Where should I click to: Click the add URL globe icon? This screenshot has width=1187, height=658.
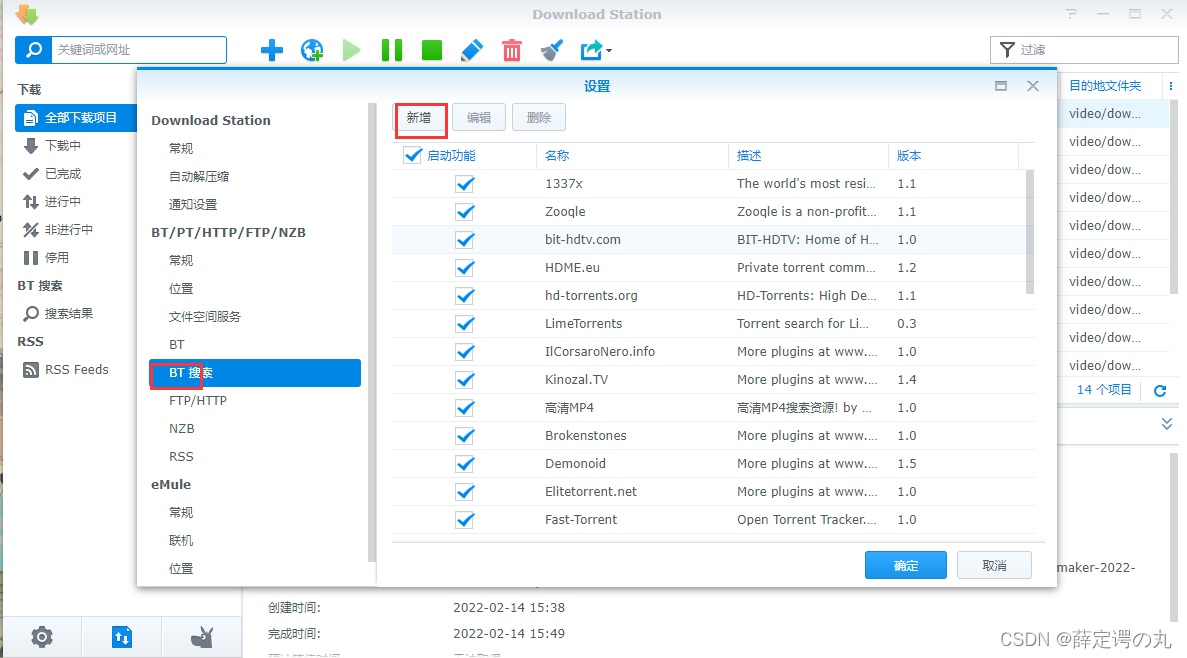(x=312, y=51)
